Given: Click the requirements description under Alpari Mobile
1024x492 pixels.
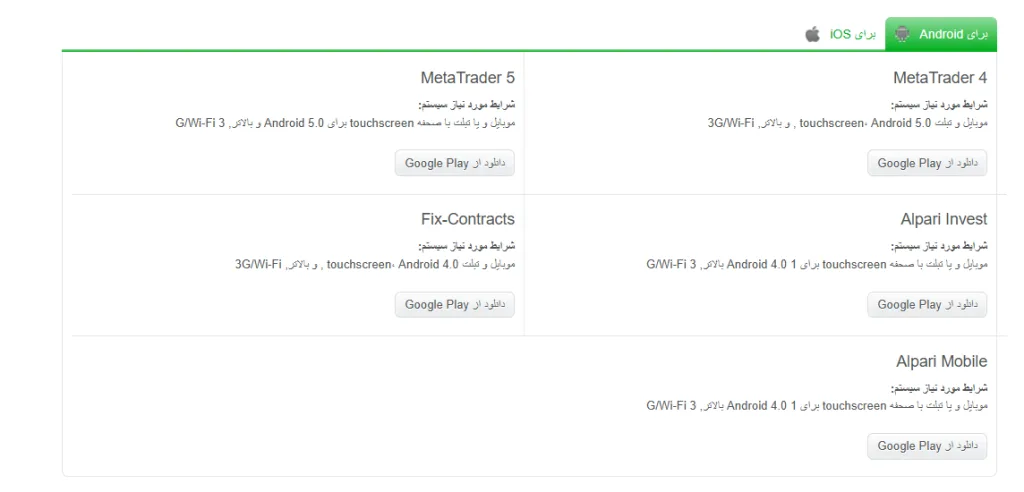Looking at the screenshot, I should [x=816, y=406].
